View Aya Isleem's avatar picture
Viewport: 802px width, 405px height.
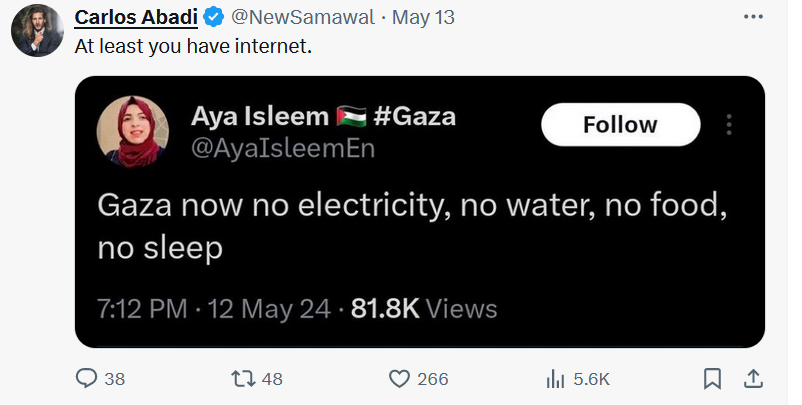pos(132,131)
